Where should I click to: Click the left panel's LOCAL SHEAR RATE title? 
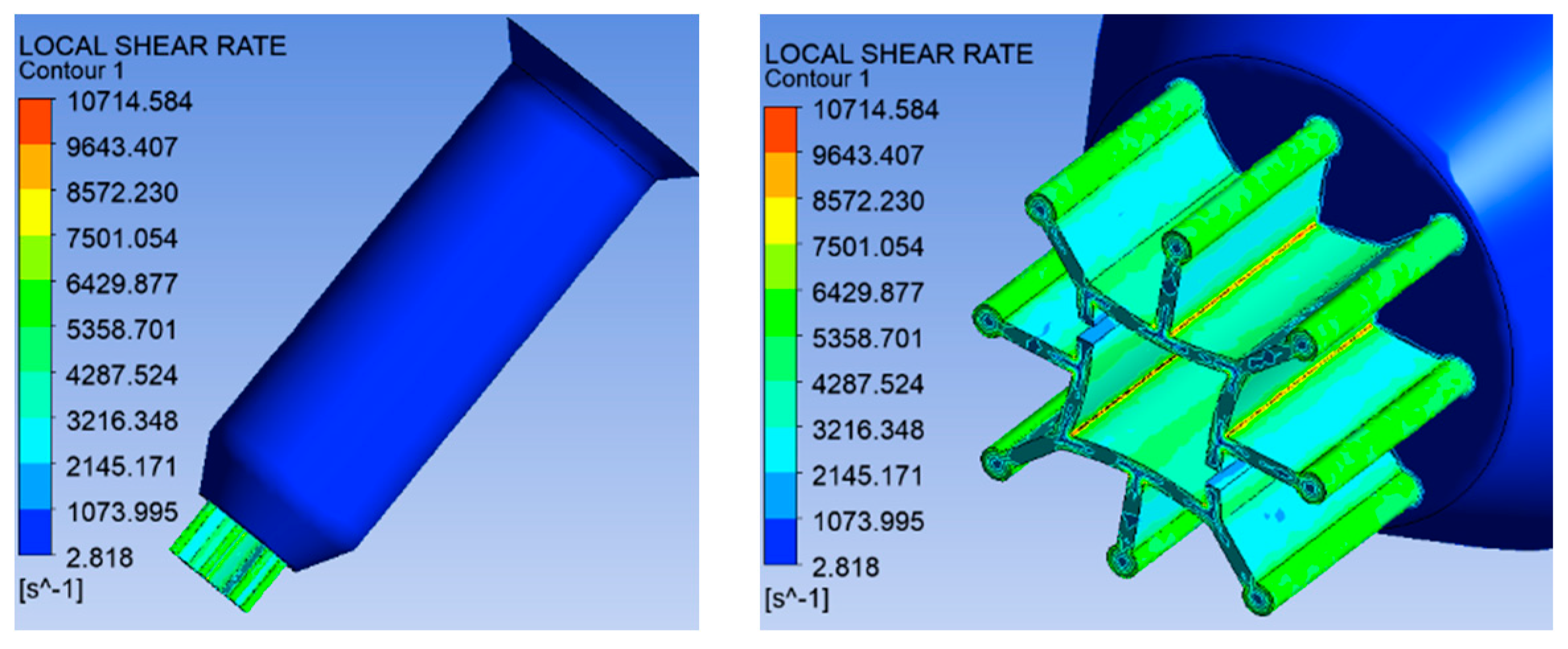pos(152,46)
